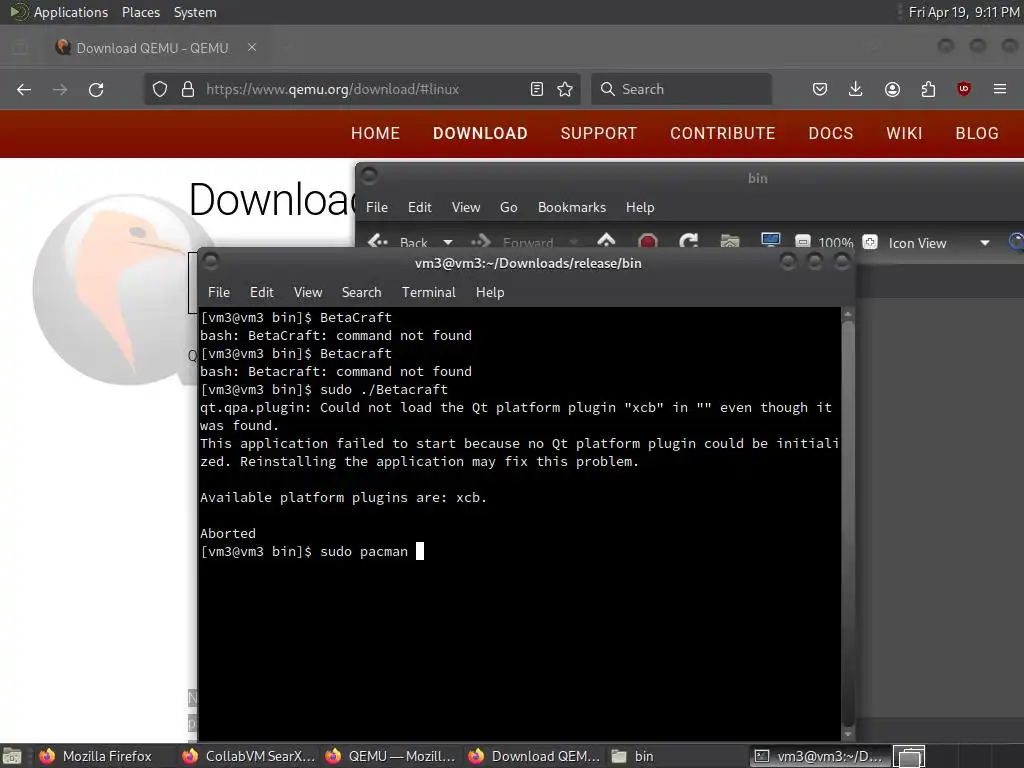Open the System panel menu
Image resolution: width=1024 pixels, height=768 pixels.
coord(195,12)
